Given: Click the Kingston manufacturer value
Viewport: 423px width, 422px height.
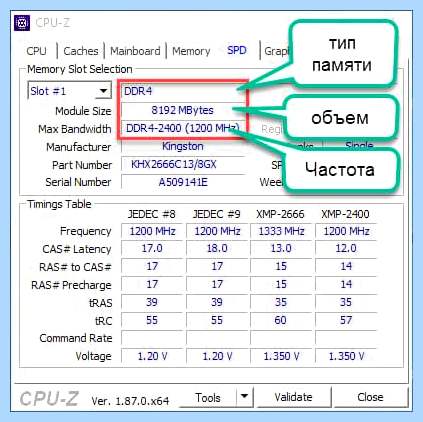Looking at the screenshot, I should pos(183,146).
